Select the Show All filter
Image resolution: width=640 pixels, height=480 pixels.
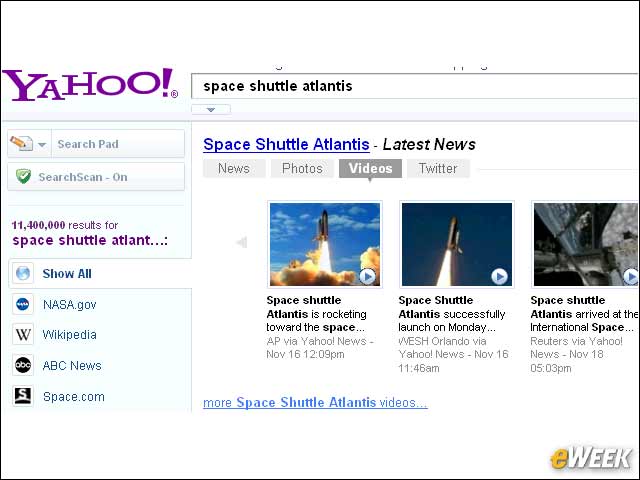[x=67, y=273]
